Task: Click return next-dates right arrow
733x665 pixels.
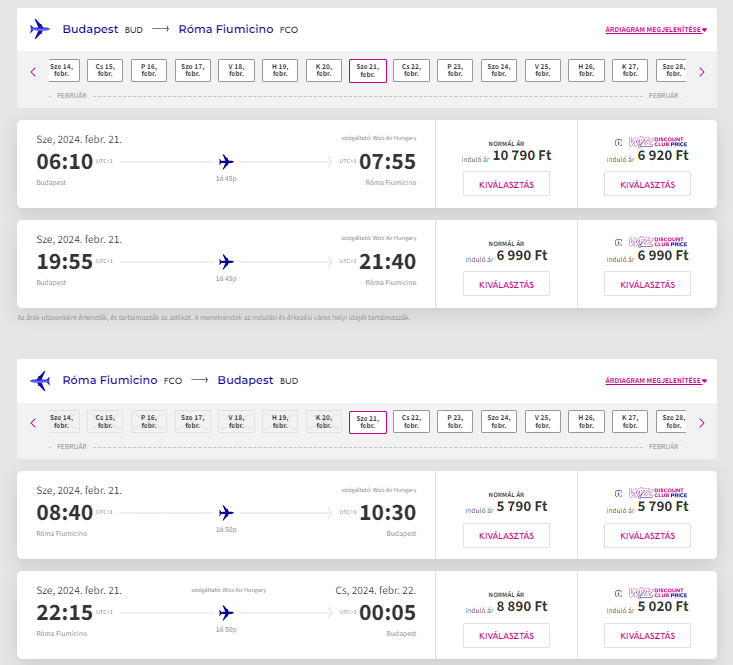Action: pyautogui.click(x=702, y=423)
